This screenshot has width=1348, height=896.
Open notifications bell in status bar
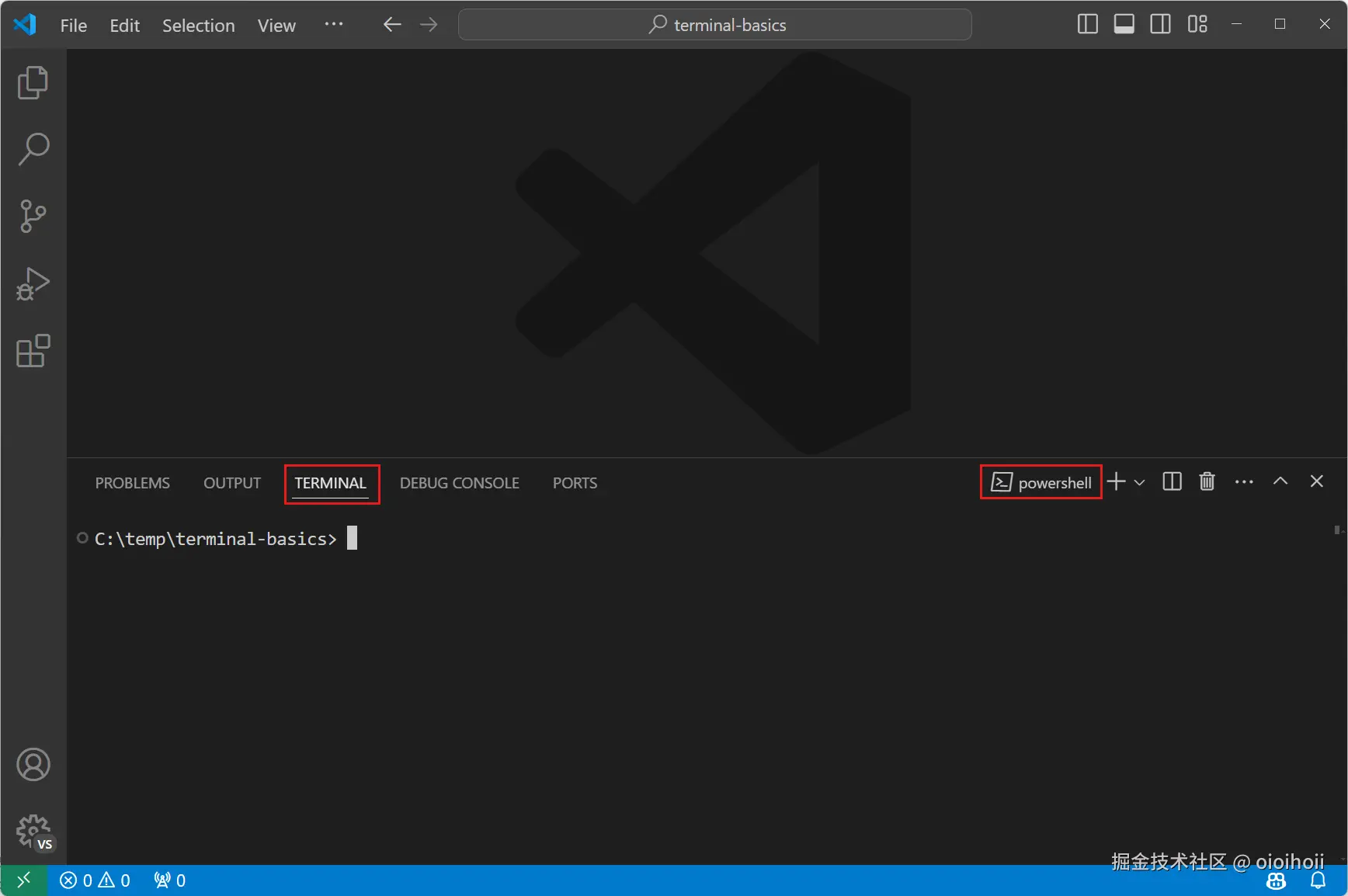pyautogui.click(x=1318, y=880)
